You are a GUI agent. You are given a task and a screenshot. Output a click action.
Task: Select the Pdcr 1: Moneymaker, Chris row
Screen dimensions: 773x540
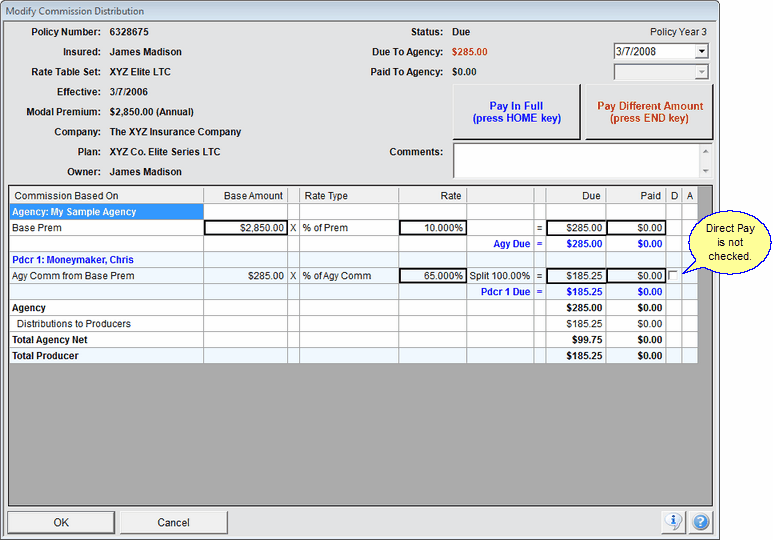[106, 260]
